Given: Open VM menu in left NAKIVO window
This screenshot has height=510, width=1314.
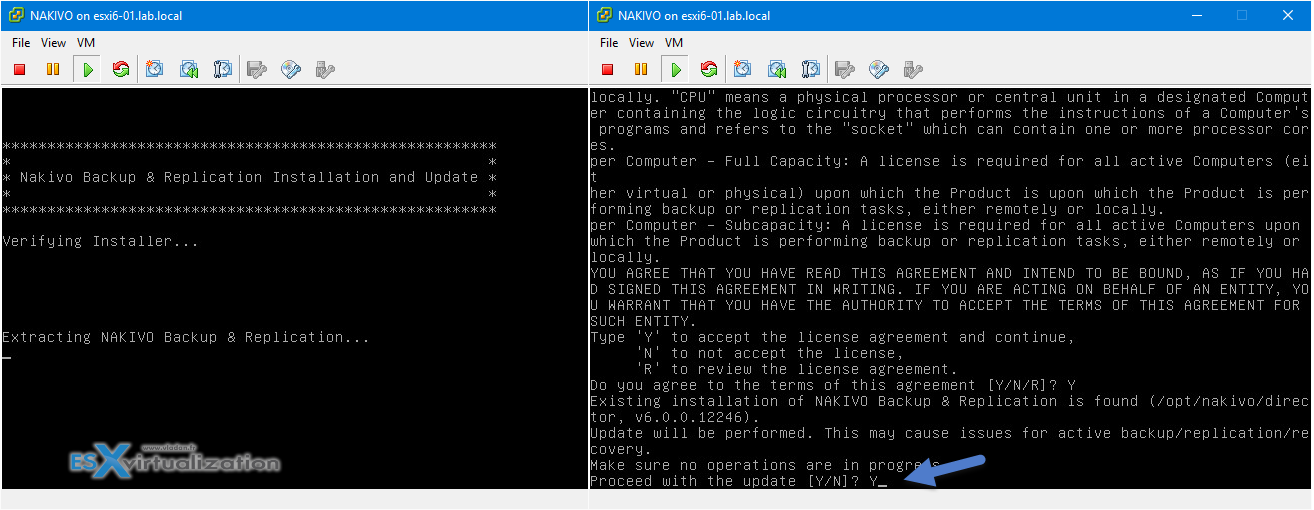Looking at the screenshot, I should (x=86, y=43).
